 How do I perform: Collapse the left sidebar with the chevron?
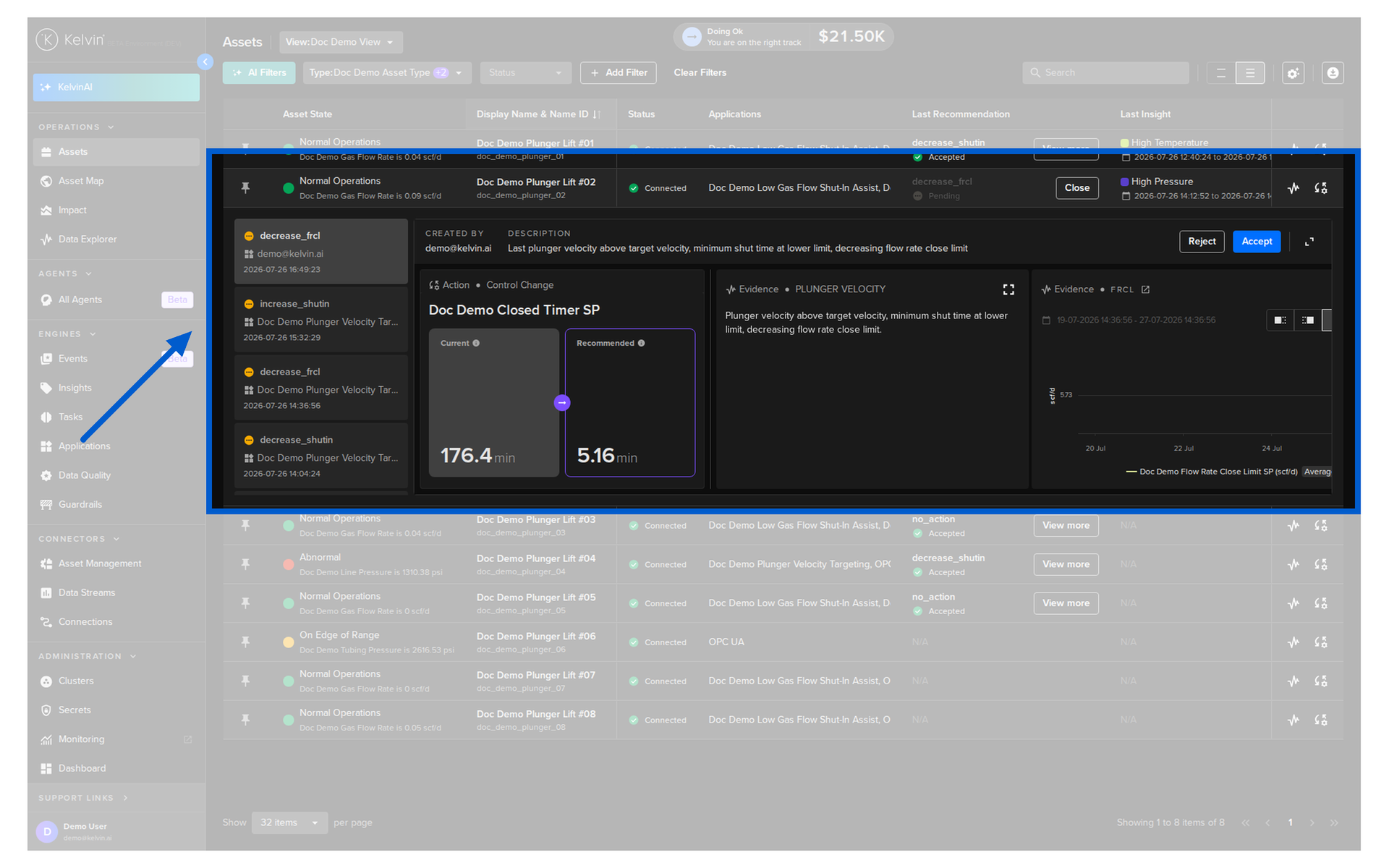click(x=205, y=62)
